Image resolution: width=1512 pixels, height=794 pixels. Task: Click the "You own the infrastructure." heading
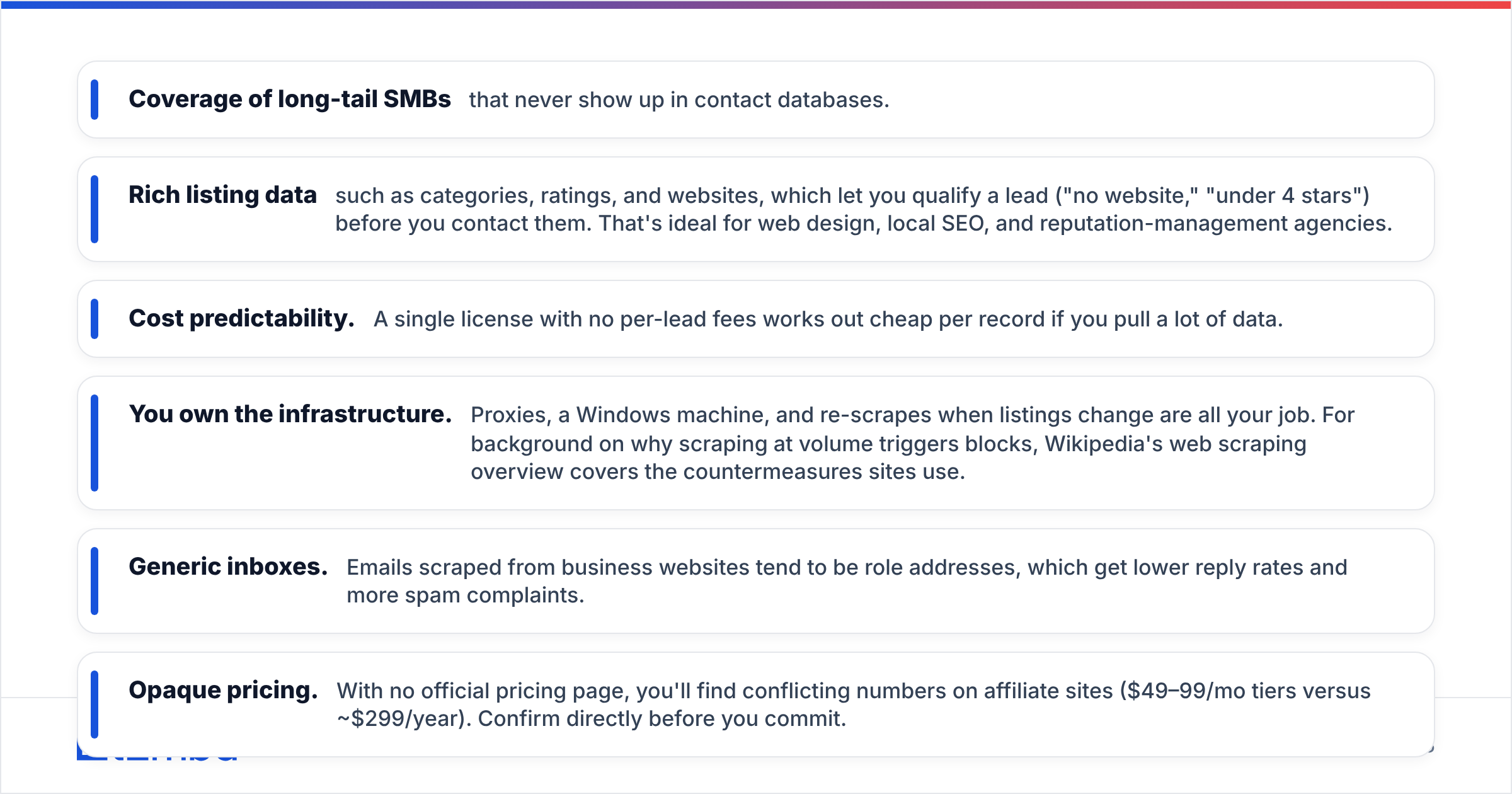pos(290,414)
